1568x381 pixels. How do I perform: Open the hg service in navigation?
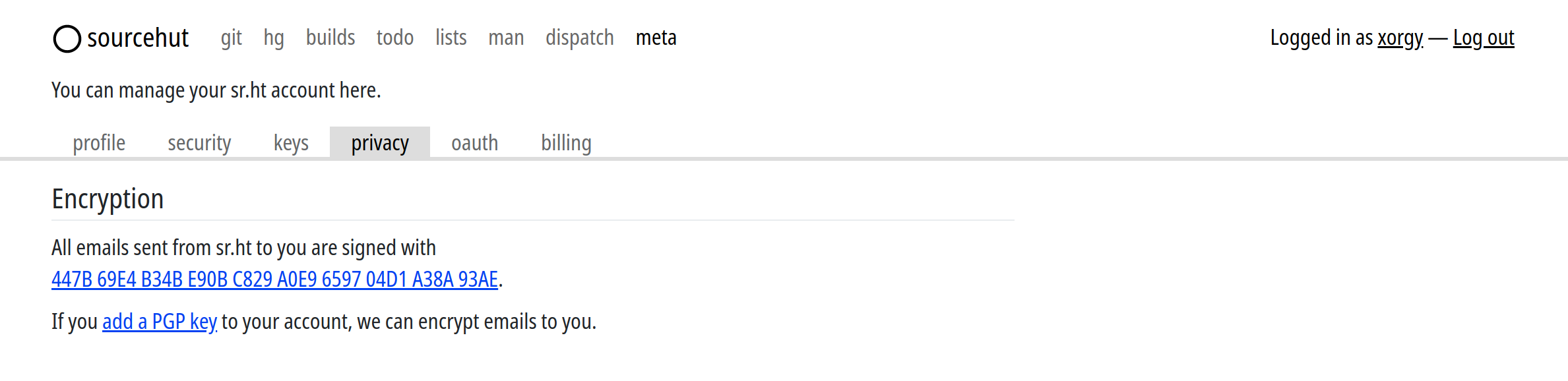[274, 38]
